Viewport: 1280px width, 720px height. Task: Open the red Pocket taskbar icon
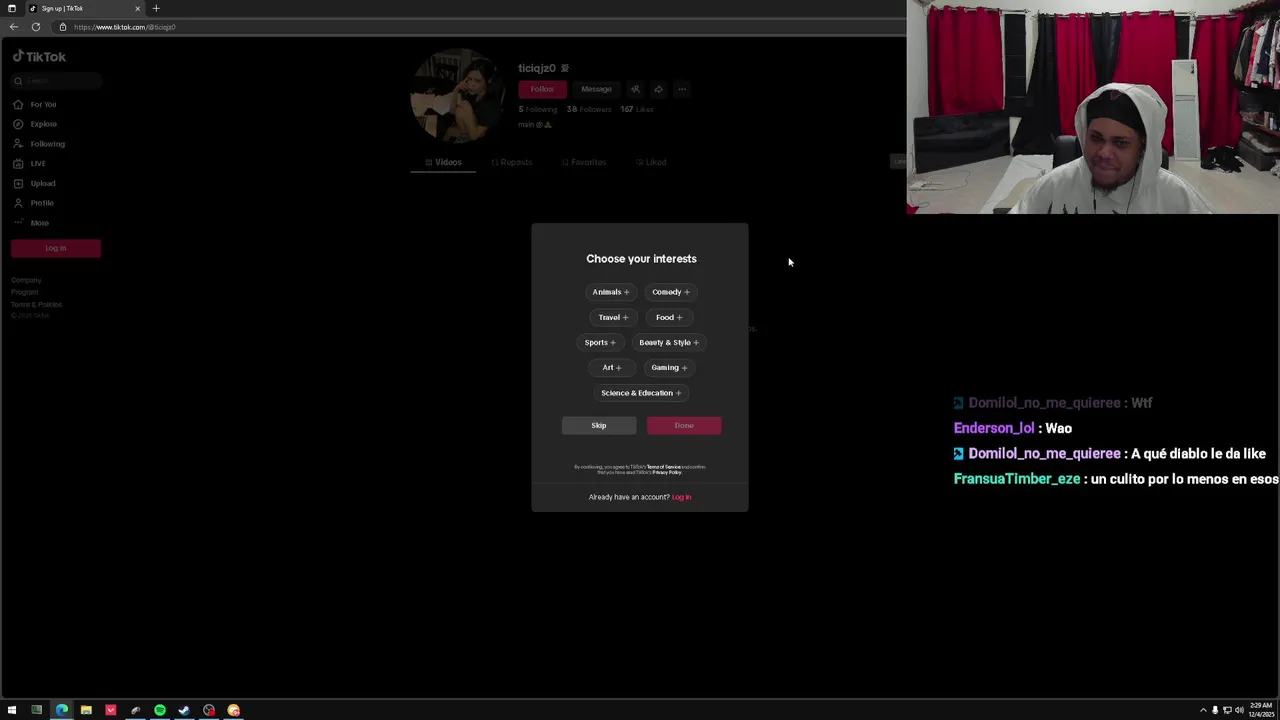pyautogui.click(x=111, y=710)
